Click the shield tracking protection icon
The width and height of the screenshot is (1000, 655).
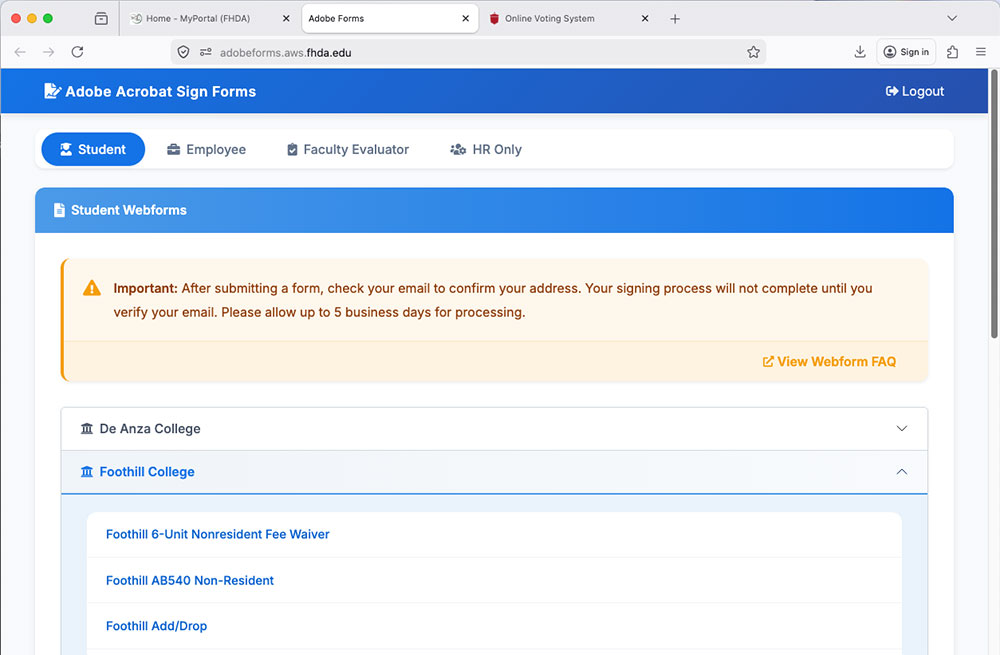coord(183,52)
